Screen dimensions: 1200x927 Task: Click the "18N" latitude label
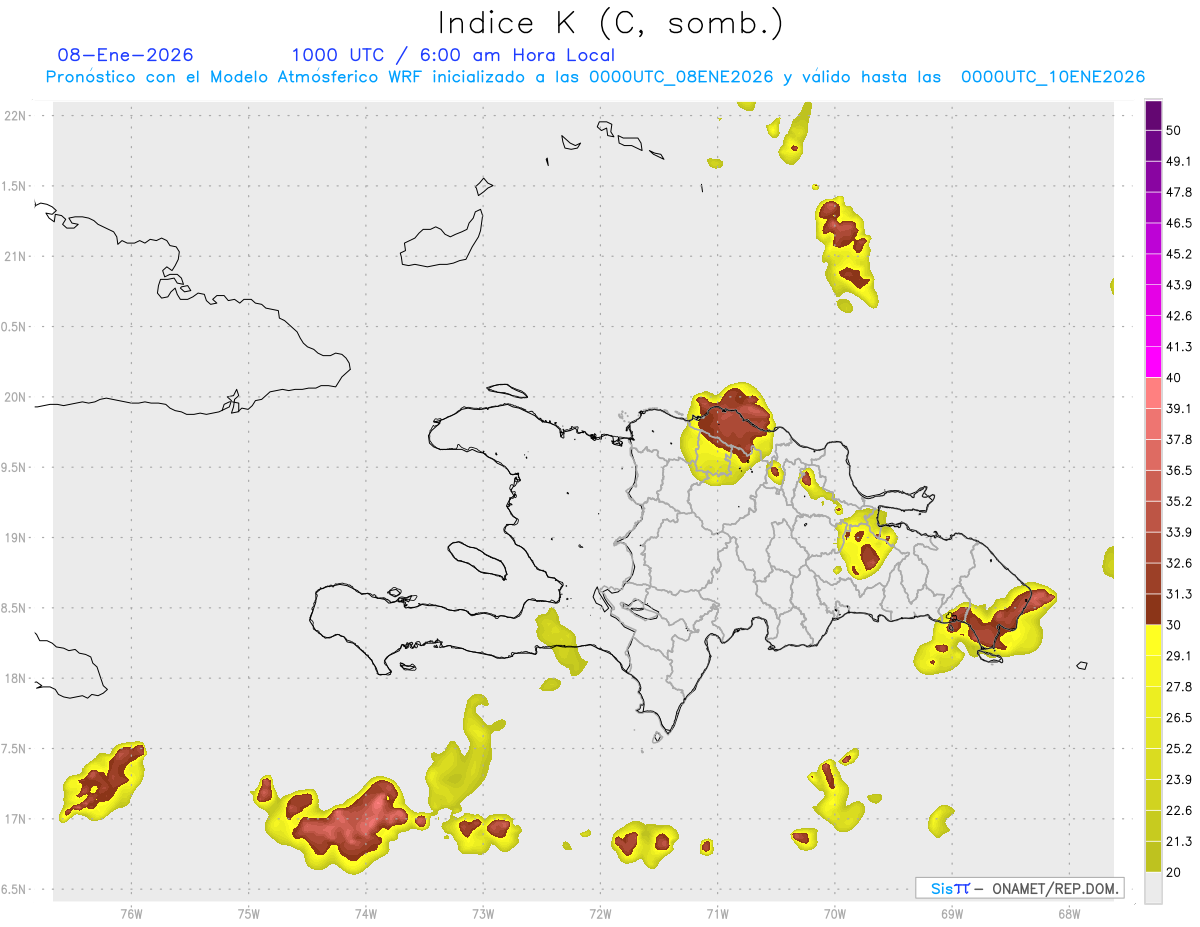(17, 679)
